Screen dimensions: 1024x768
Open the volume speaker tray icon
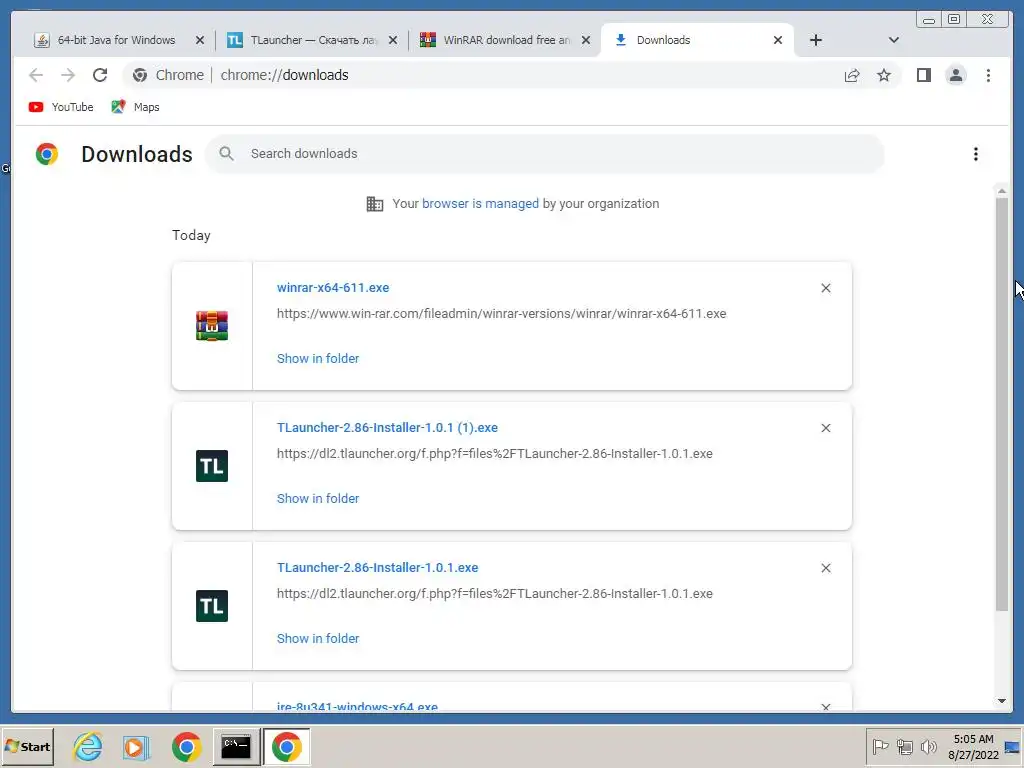928,746
